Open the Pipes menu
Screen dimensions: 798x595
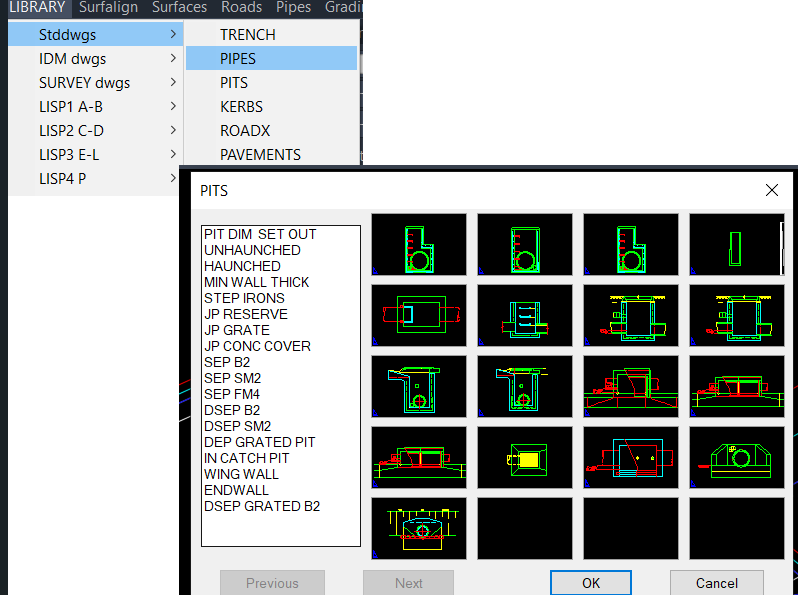[x=293, y=7]
